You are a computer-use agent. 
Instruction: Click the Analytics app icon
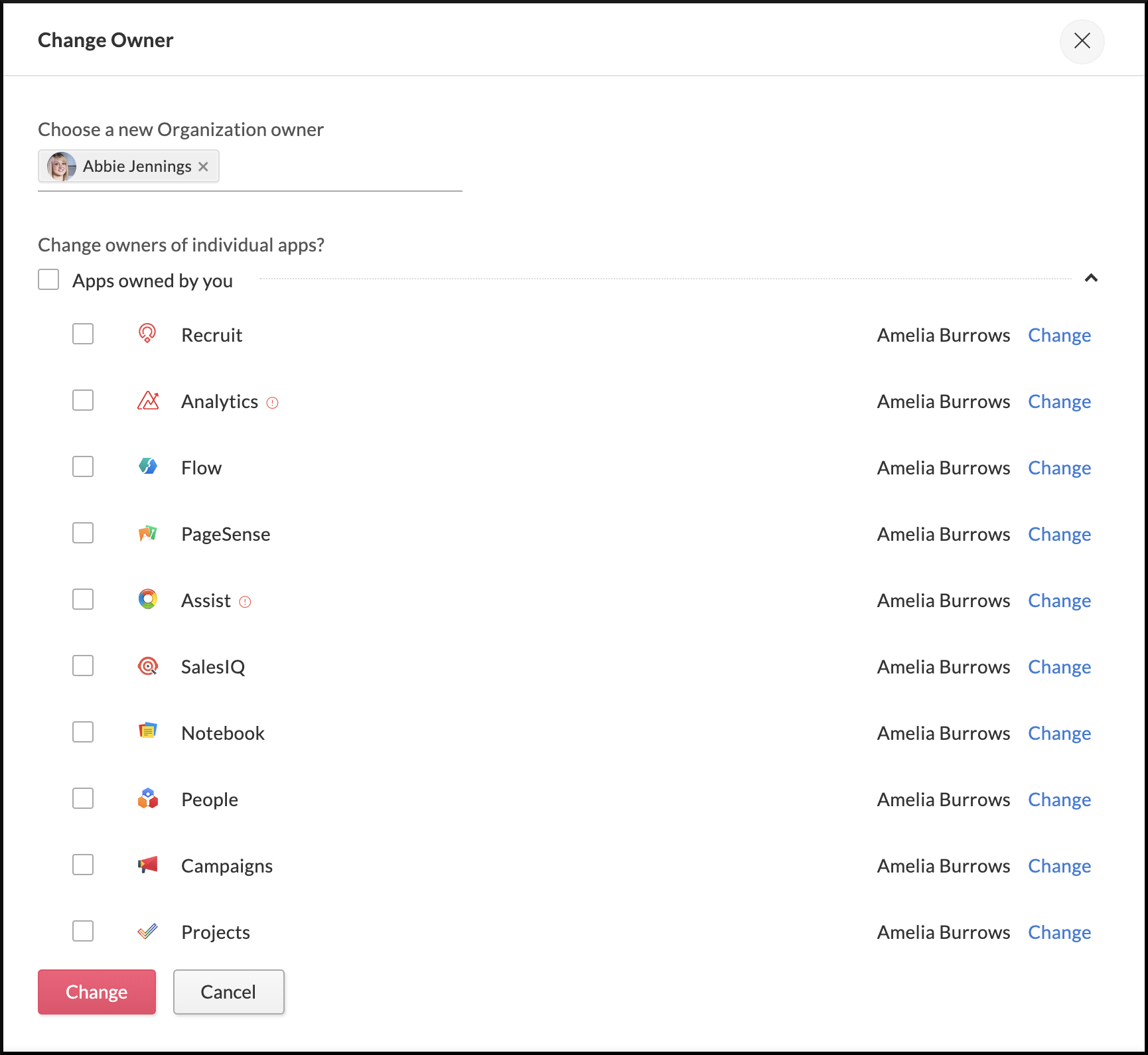[148, 401]
